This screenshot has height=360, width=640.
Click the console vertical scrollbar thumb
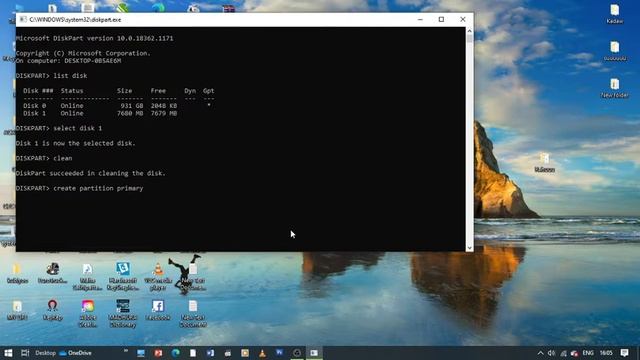(469, 39)
